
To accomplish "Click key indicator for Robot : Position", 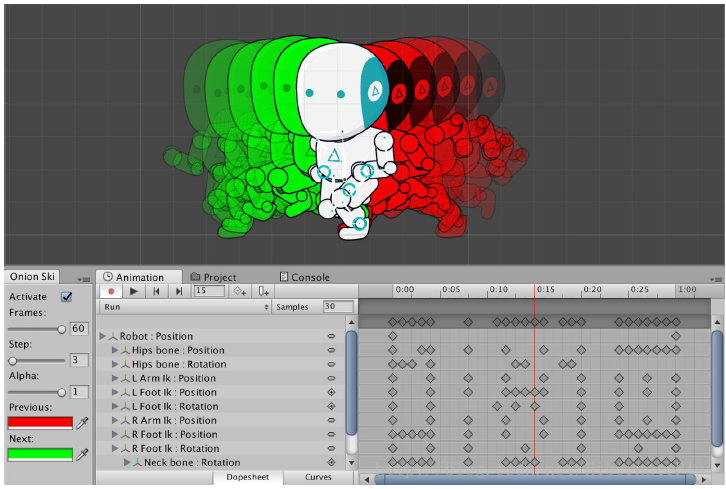I will (x=331, y=336).
